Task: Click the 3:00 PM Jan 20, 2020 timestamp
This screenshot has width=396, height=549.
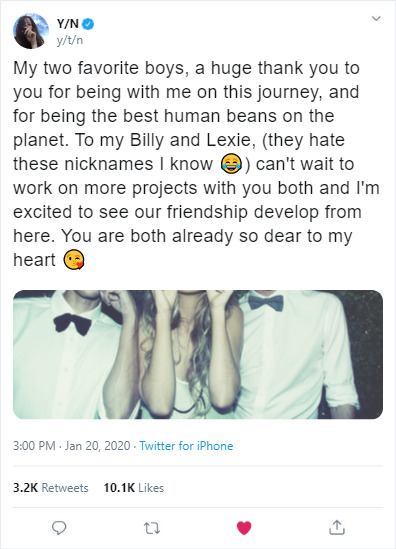Action: point(72,446)
